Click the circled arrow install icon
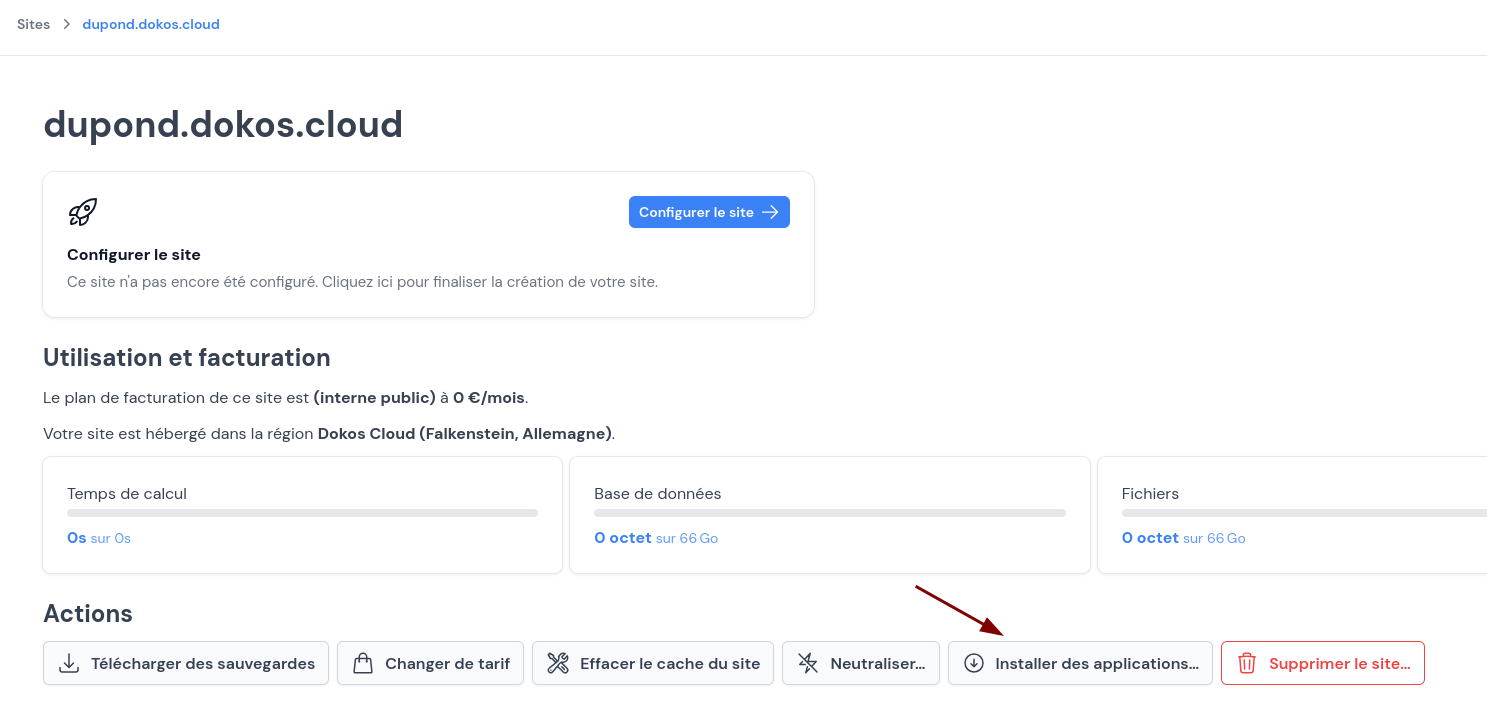The image size is (1487, 728). click(x=973, y=663)
